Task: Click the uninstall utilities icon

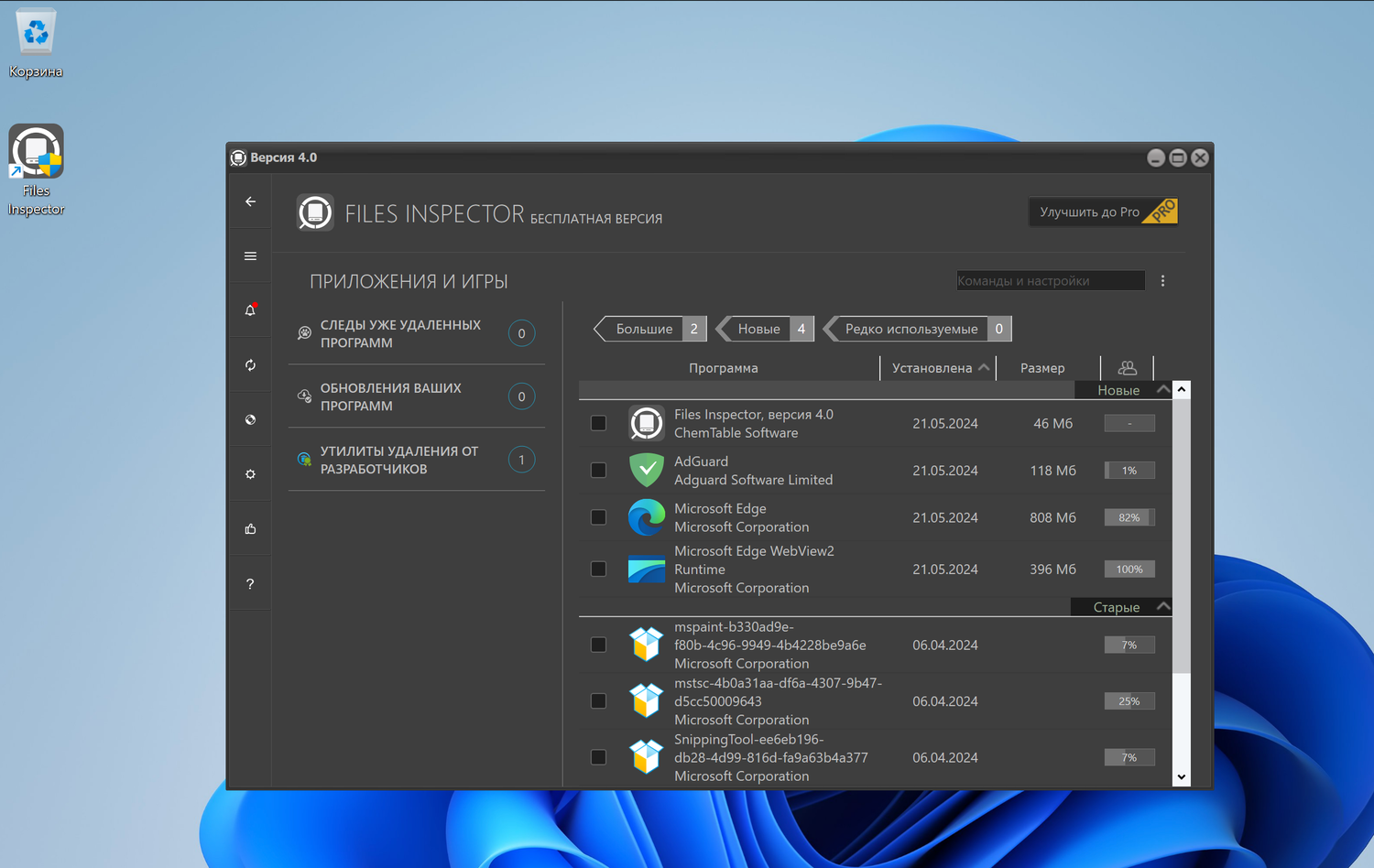Action: coord(304,460)
